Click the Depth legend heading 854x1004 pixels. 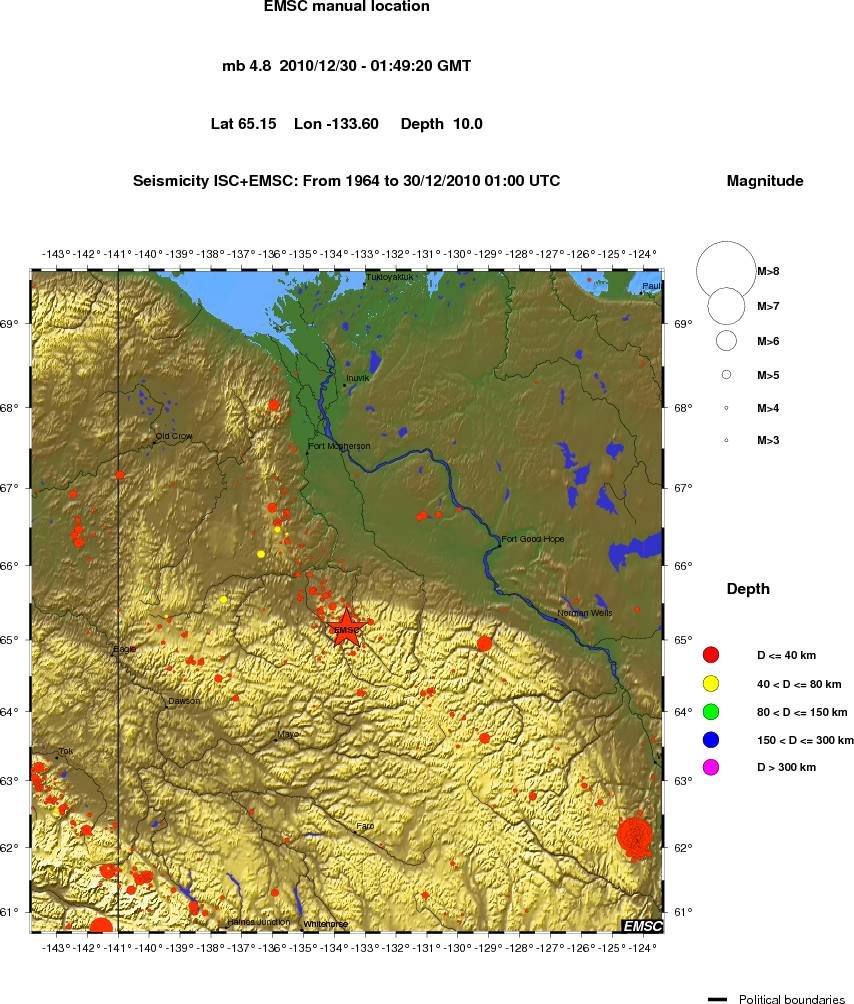pos(748,589)
